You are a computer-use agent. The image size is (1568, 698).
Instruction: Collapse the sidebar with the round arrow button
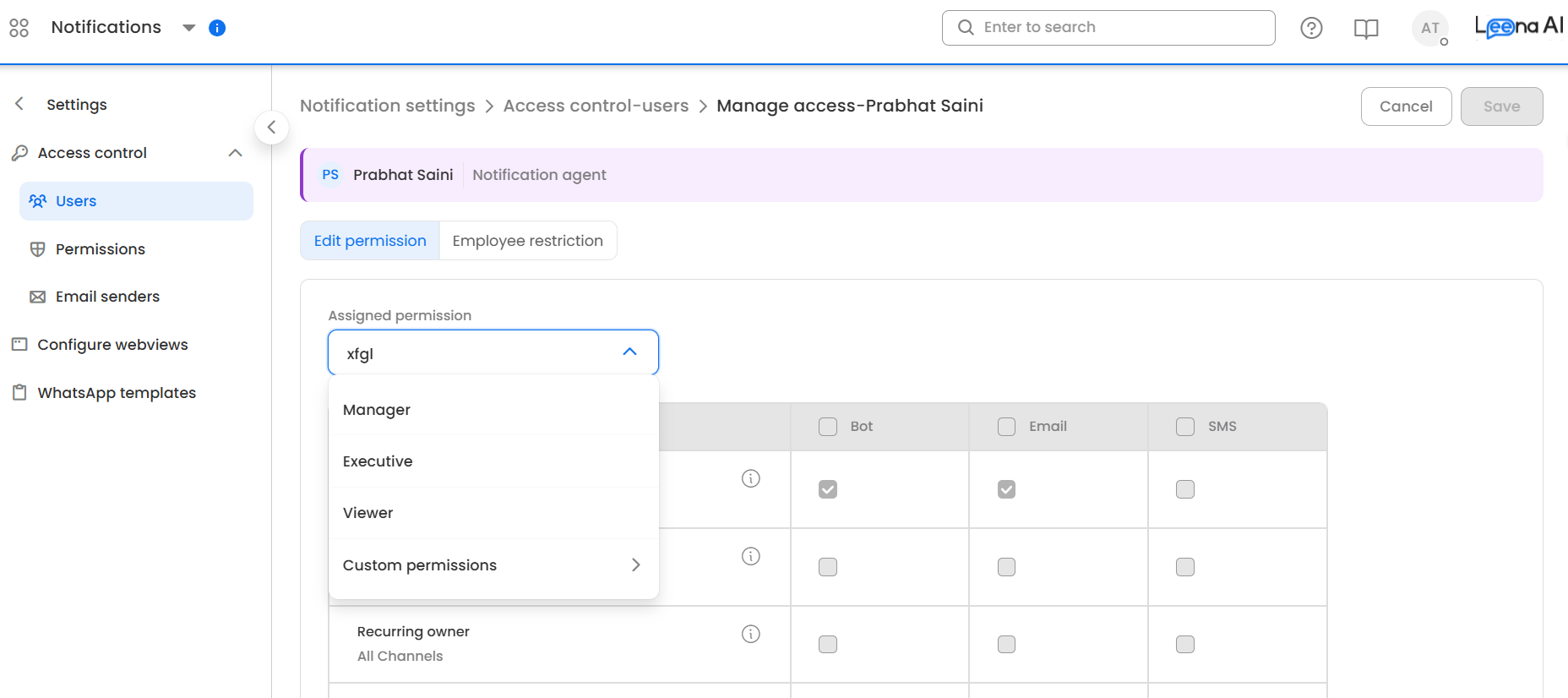(x=271, y=128)
